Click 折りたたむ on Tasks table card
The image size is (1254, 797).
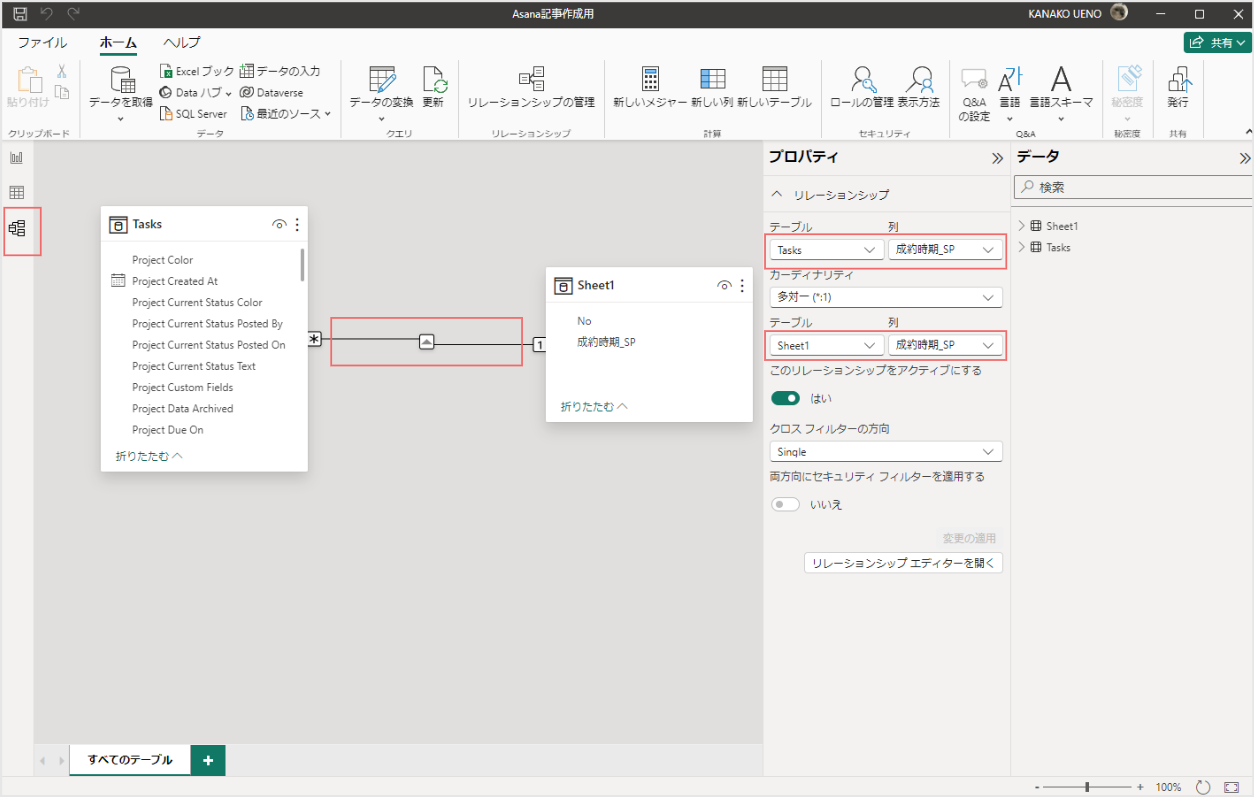point(149,456)
